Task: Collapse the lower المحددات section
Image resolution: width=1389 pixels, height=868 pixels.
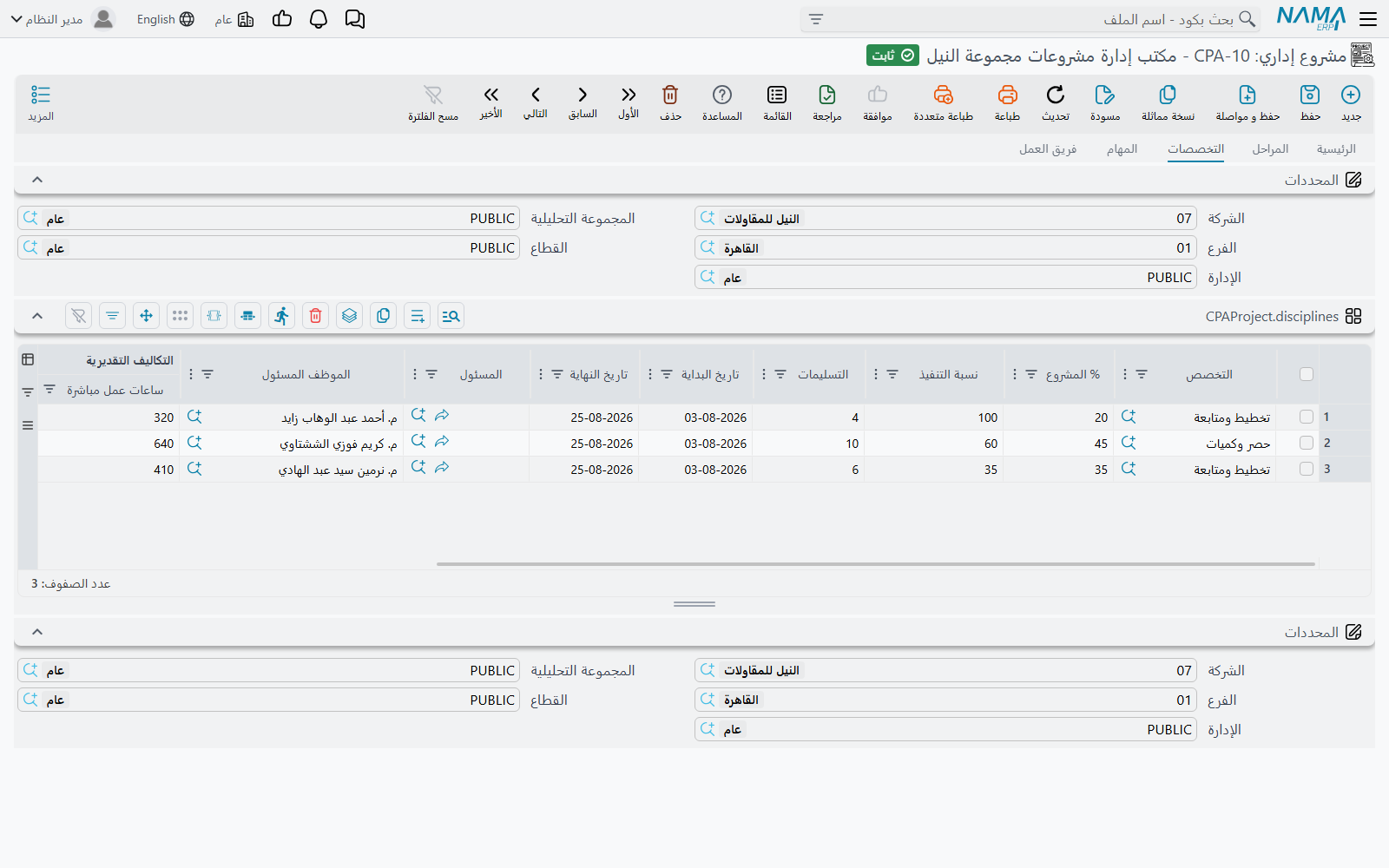Action: point(37,632)
